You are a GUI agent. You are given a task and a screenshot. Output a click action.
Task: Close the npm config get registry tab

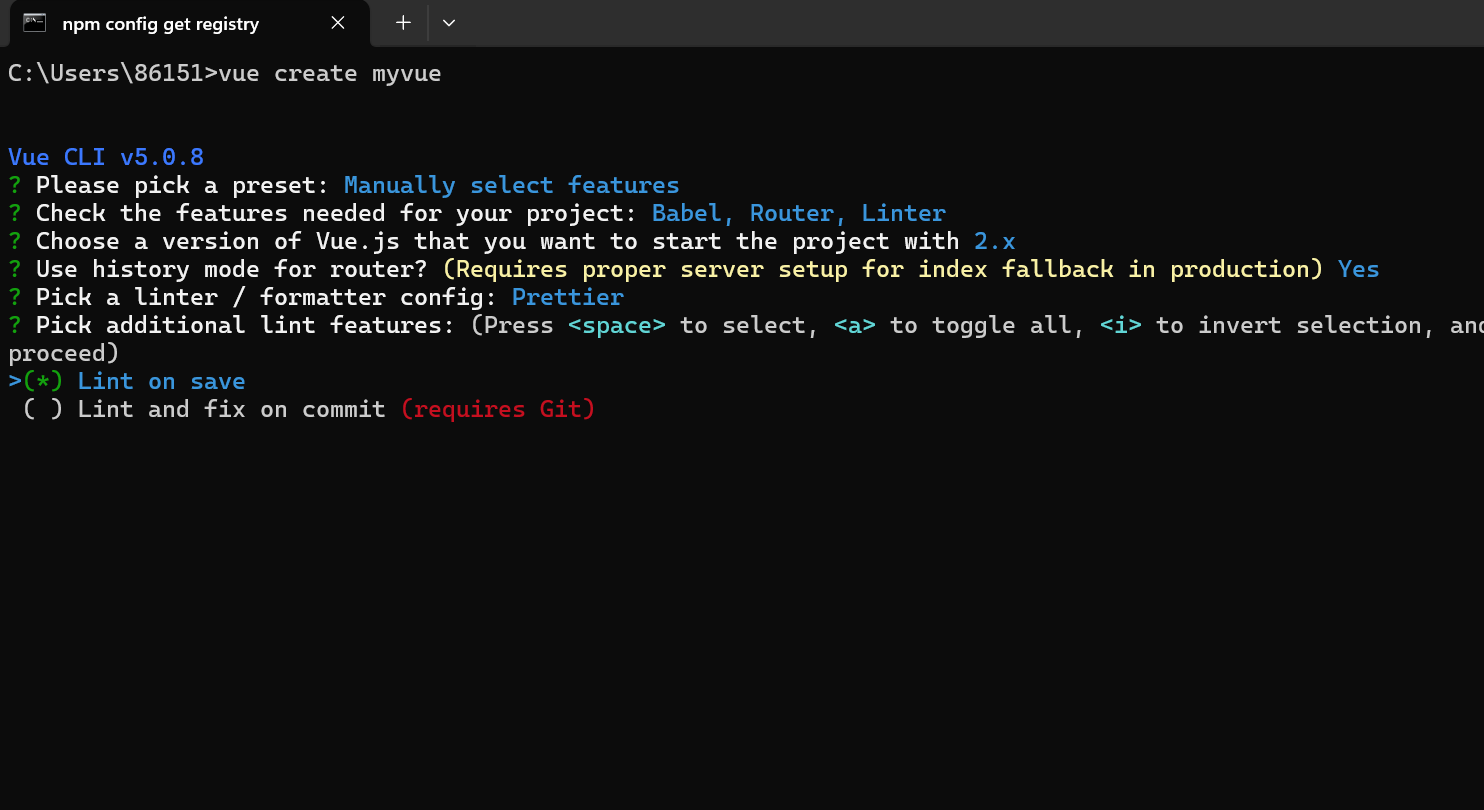(338, 23)
